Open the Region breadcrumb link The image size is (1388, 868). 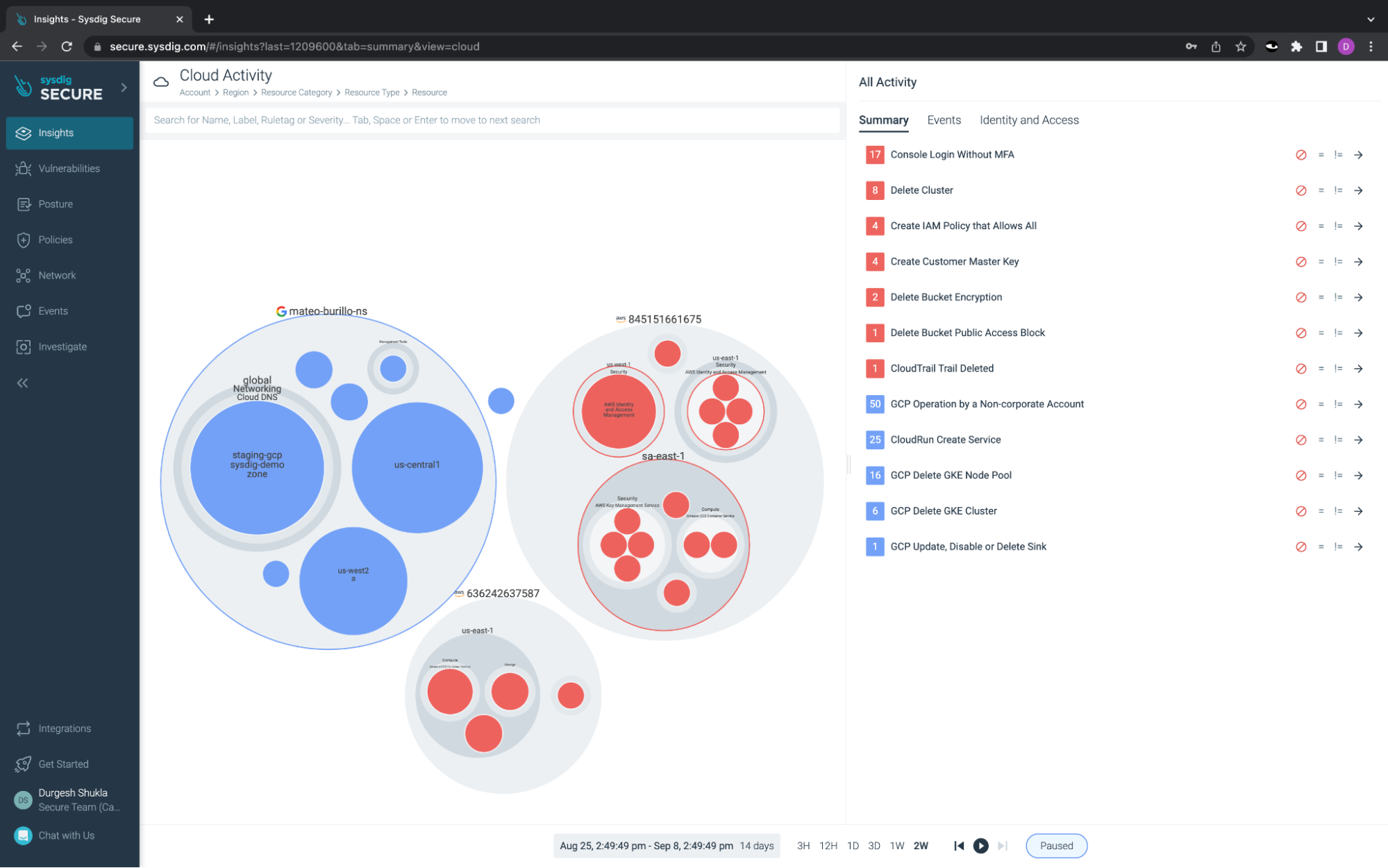[235, 92]
